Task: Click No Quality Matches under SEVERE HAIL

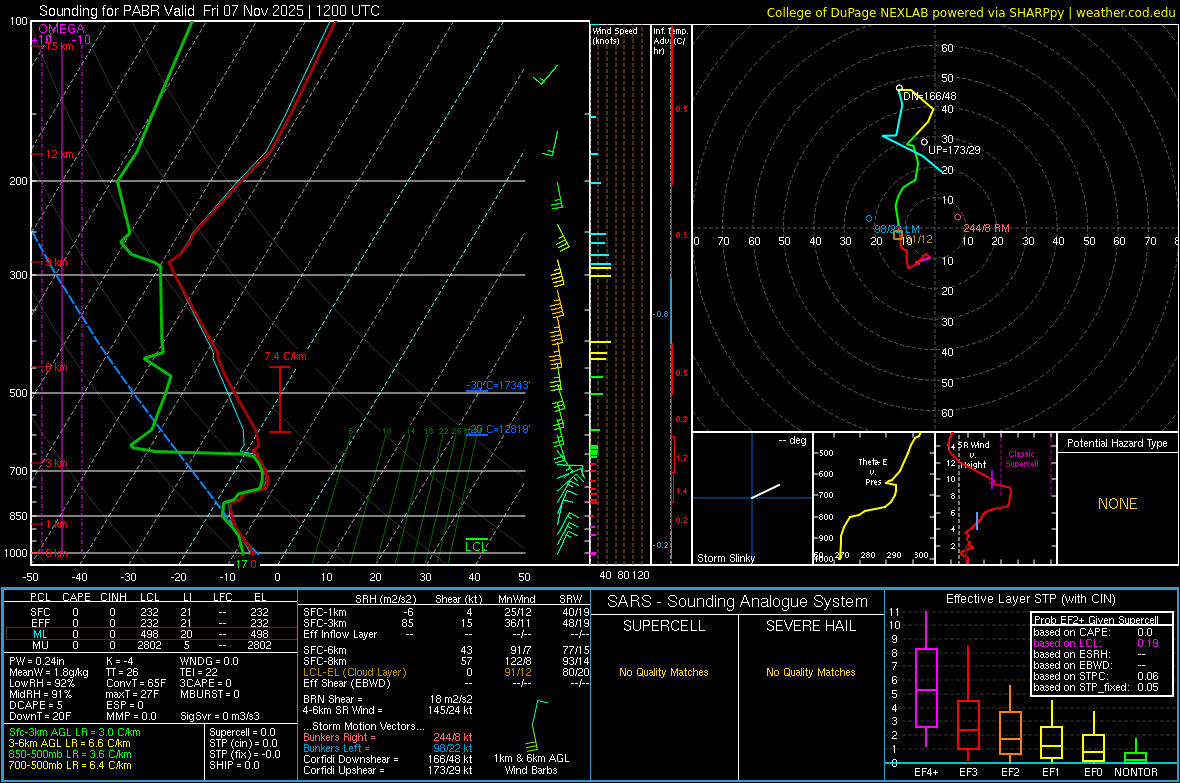Action: click(810, 672)
